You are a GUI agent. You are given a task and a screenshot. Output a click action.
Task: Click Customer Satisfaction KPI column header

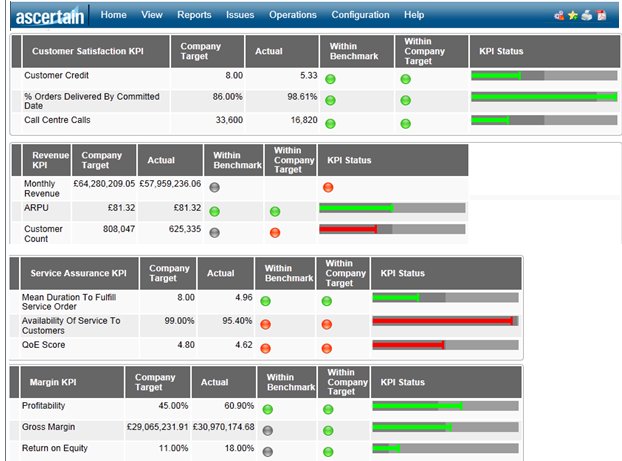(x=96, y=52)
